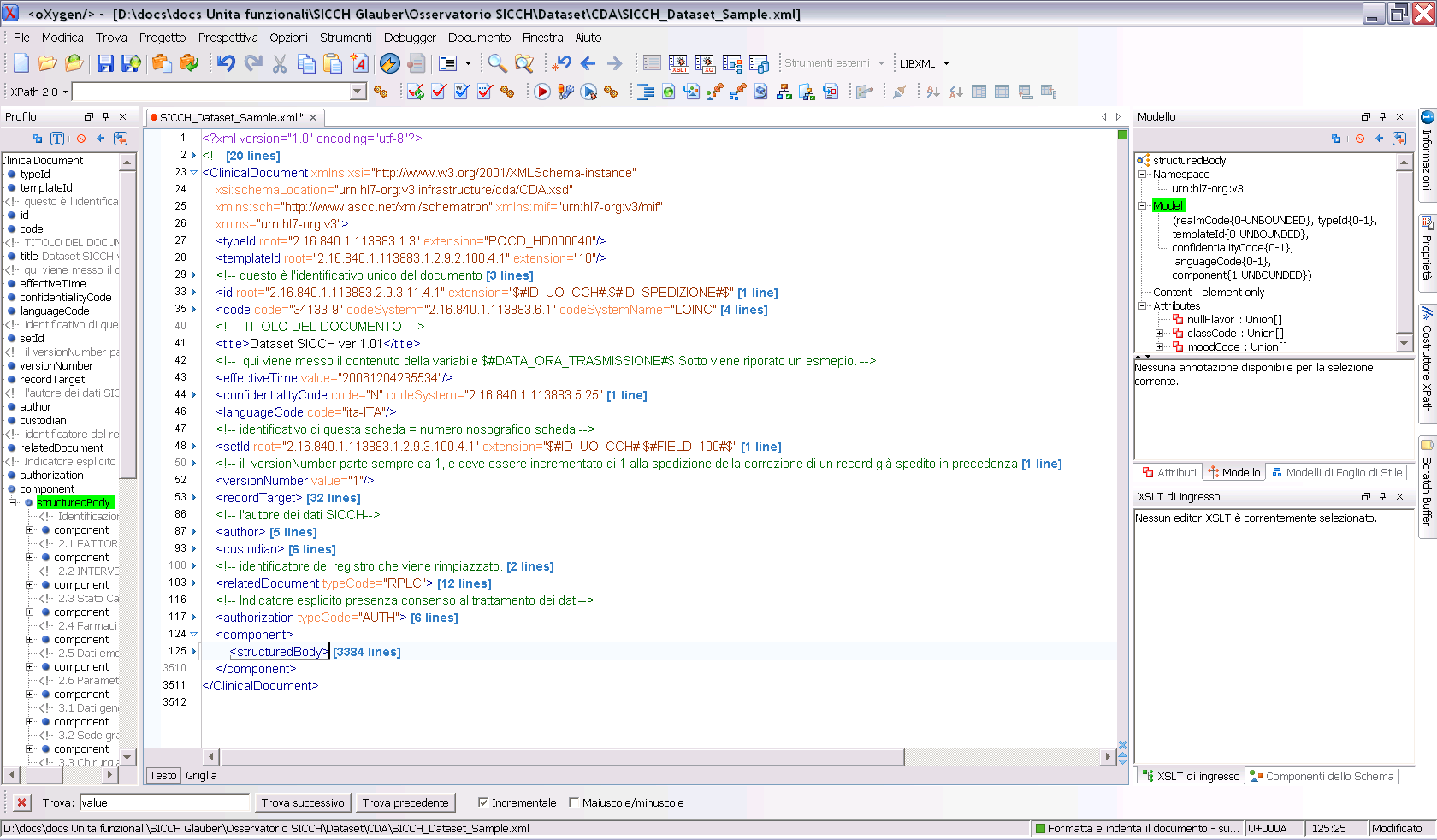Click Format and Indent toolbar icon
The width and height of the screenshot is (1437, 840).
coord(646,92)
